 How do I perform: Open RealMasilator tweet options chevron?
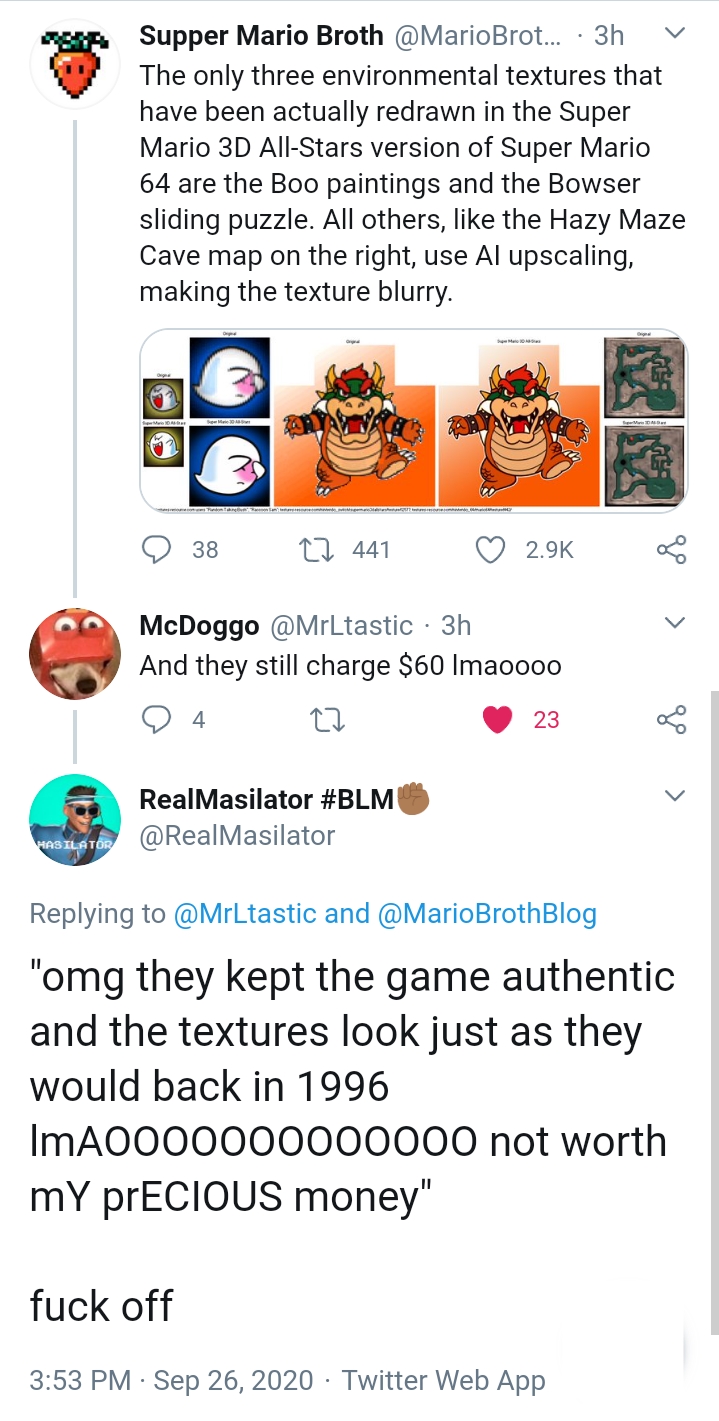tap(675, 796)
